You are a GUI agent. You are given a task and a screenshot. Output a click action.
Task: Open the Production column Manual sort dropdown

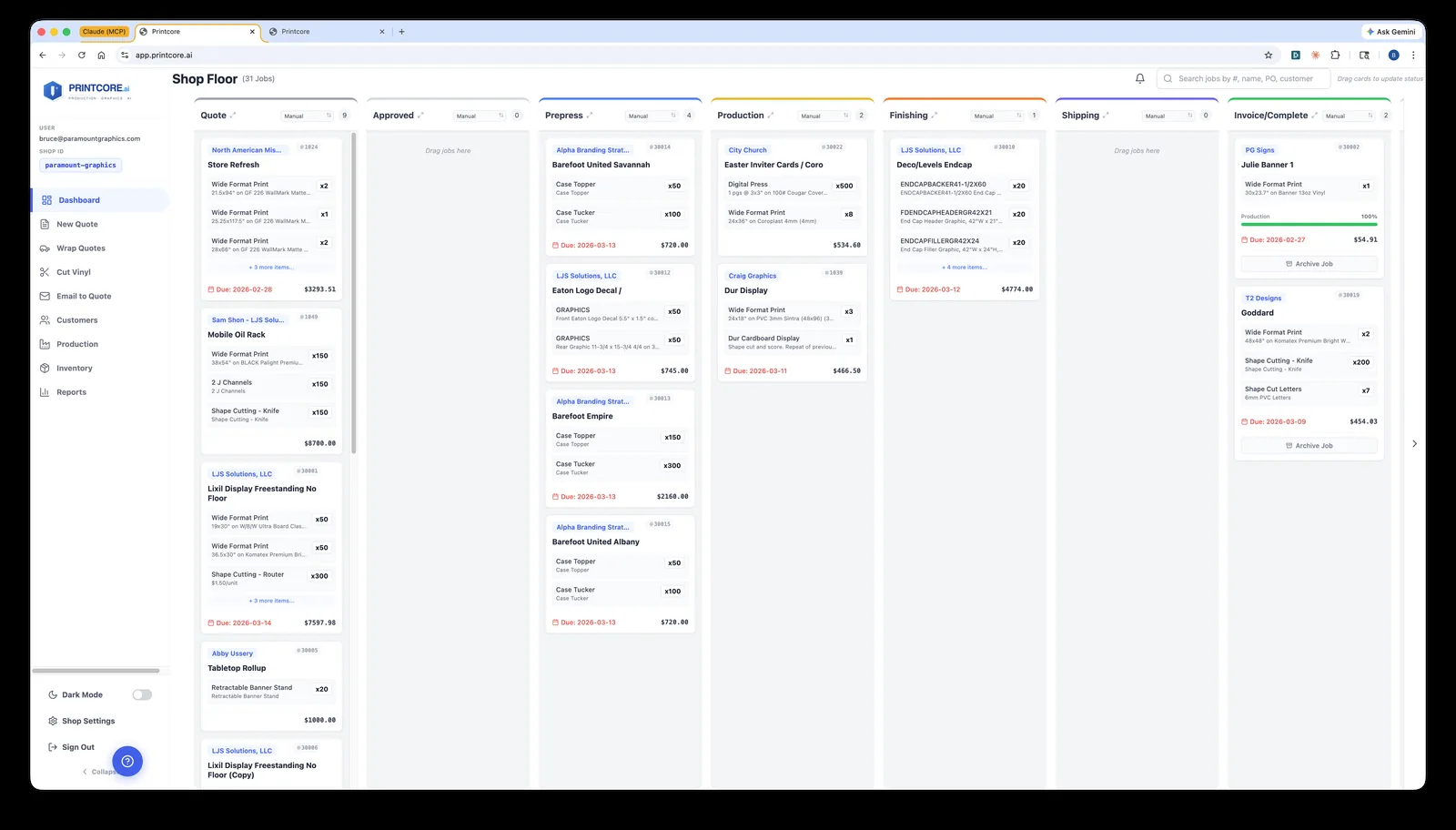pyautogui.click(x=824, y=116)
